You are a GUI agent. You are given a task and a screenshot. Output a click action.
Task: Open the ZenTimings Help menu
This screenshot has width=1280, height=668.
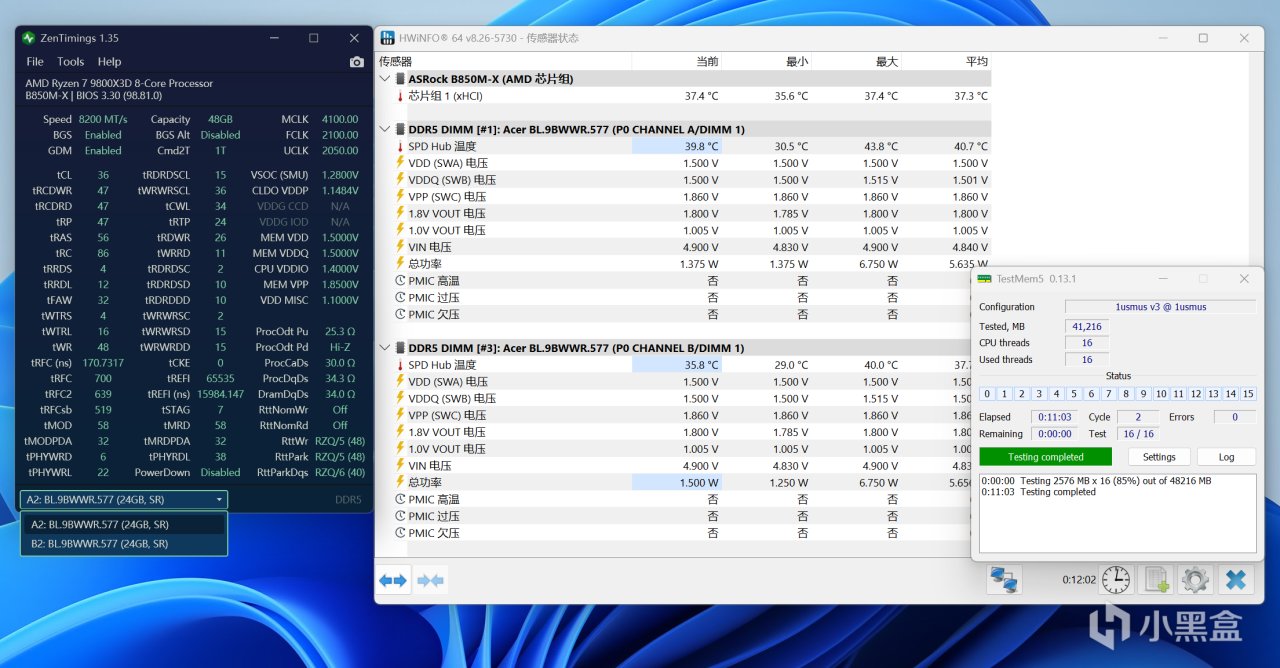(109, 62)
